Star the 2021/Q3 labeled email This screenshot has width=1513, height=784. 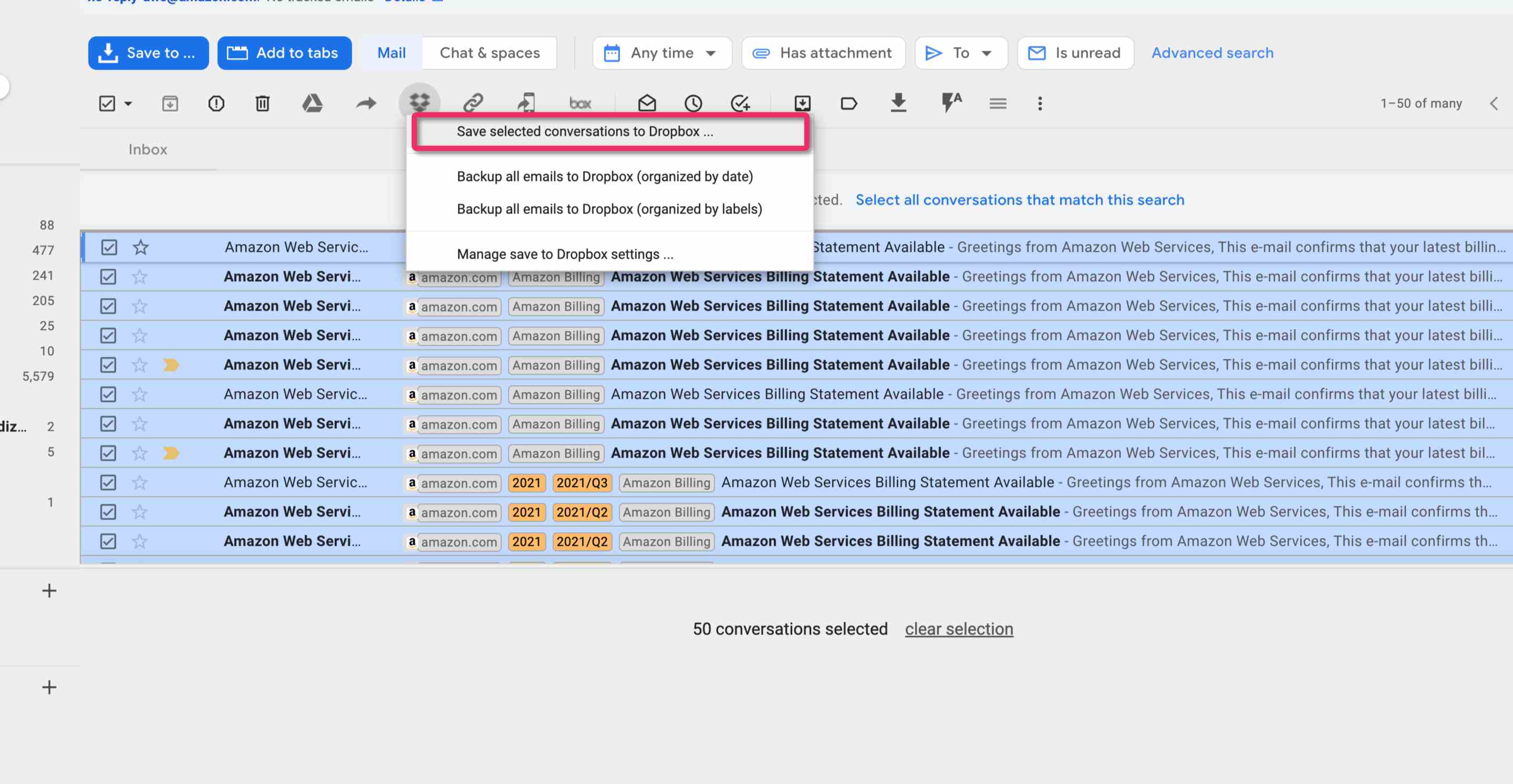[x=139, y=482]
